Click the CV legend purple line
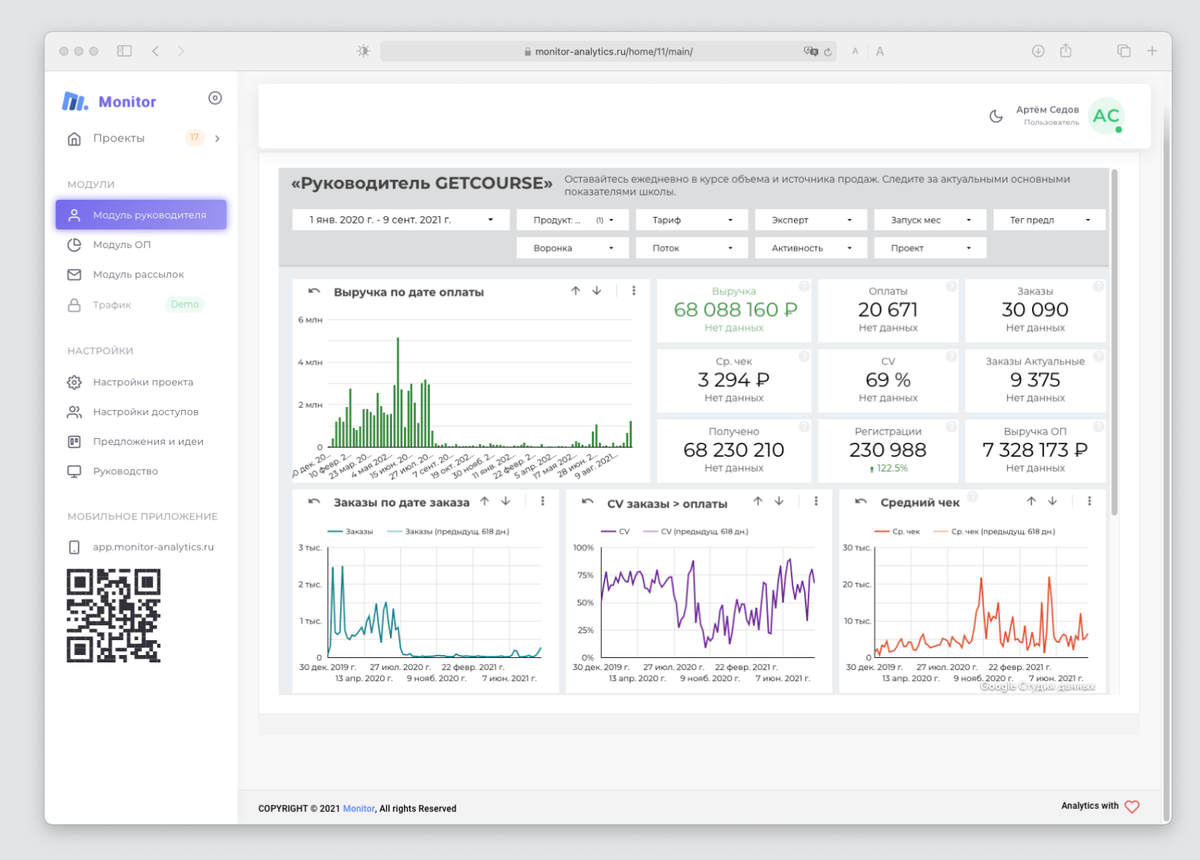This screenshot has height=860, width=1200. pos(608,531)
